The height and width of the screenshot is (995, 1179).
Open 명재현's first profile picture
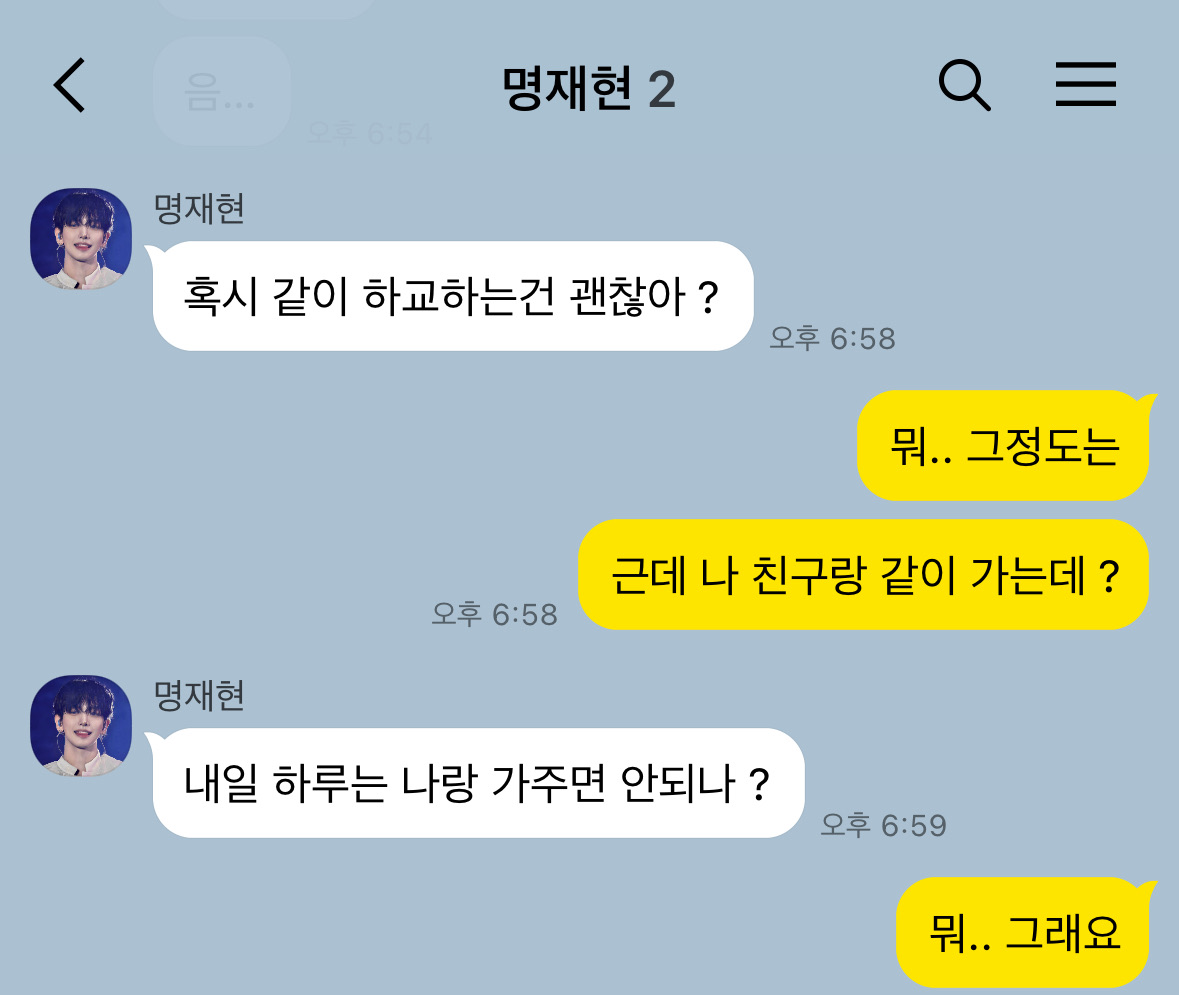[x=81, y=238]
